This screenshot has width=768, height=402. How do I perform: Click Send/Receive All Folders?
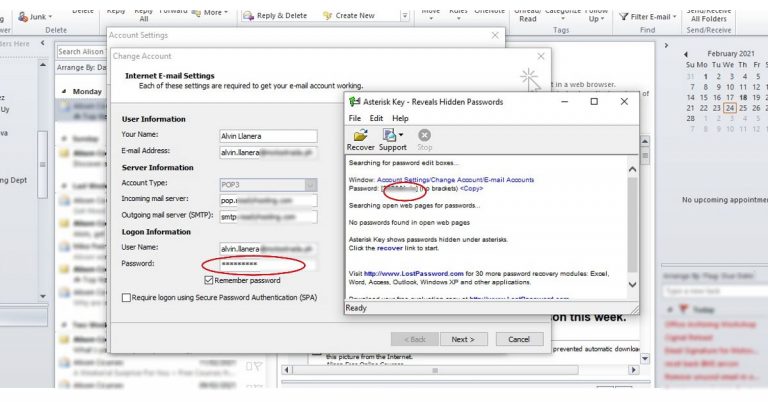pos(709,15)
